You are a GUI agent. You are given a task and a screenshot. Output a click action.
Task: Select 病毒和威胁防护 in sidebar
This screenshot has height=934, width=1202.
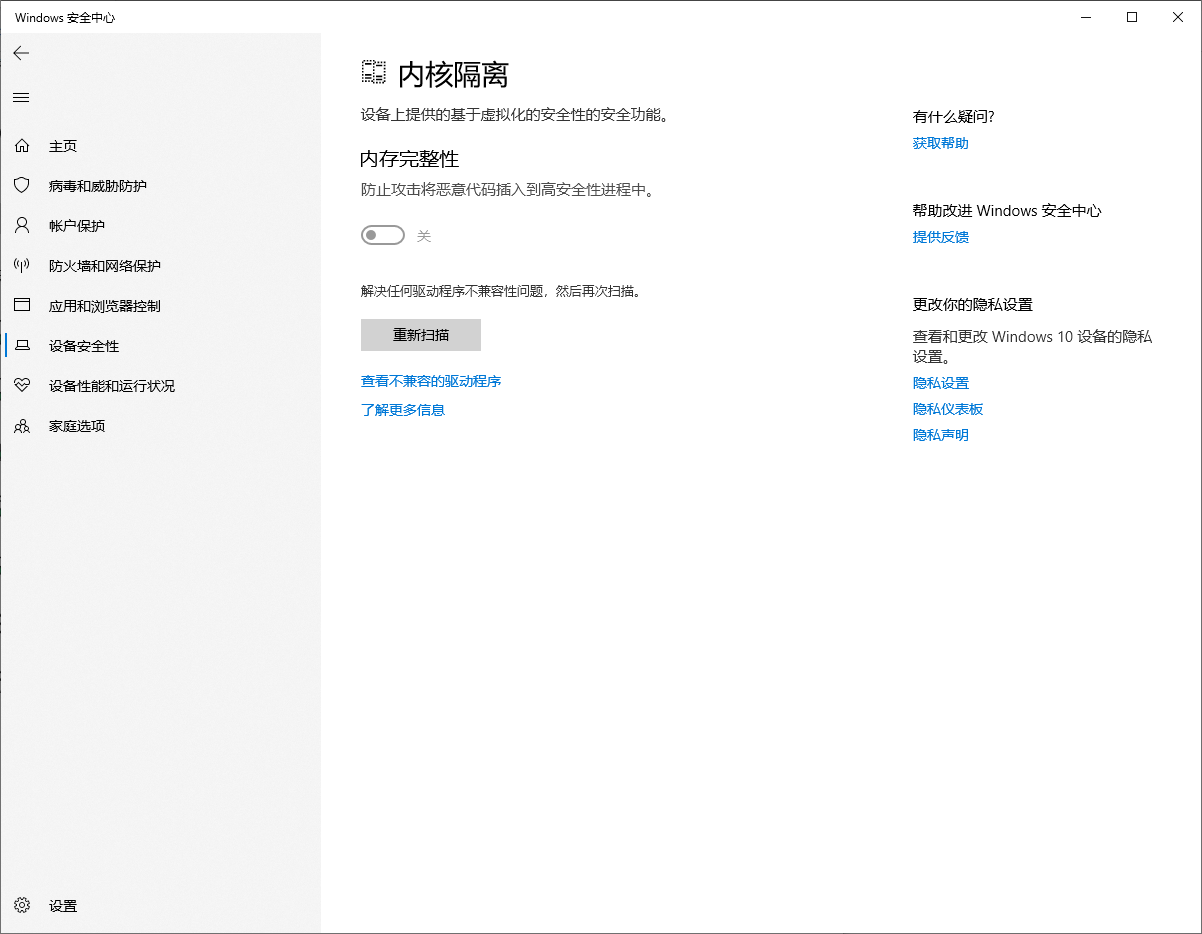click(160, 186)
